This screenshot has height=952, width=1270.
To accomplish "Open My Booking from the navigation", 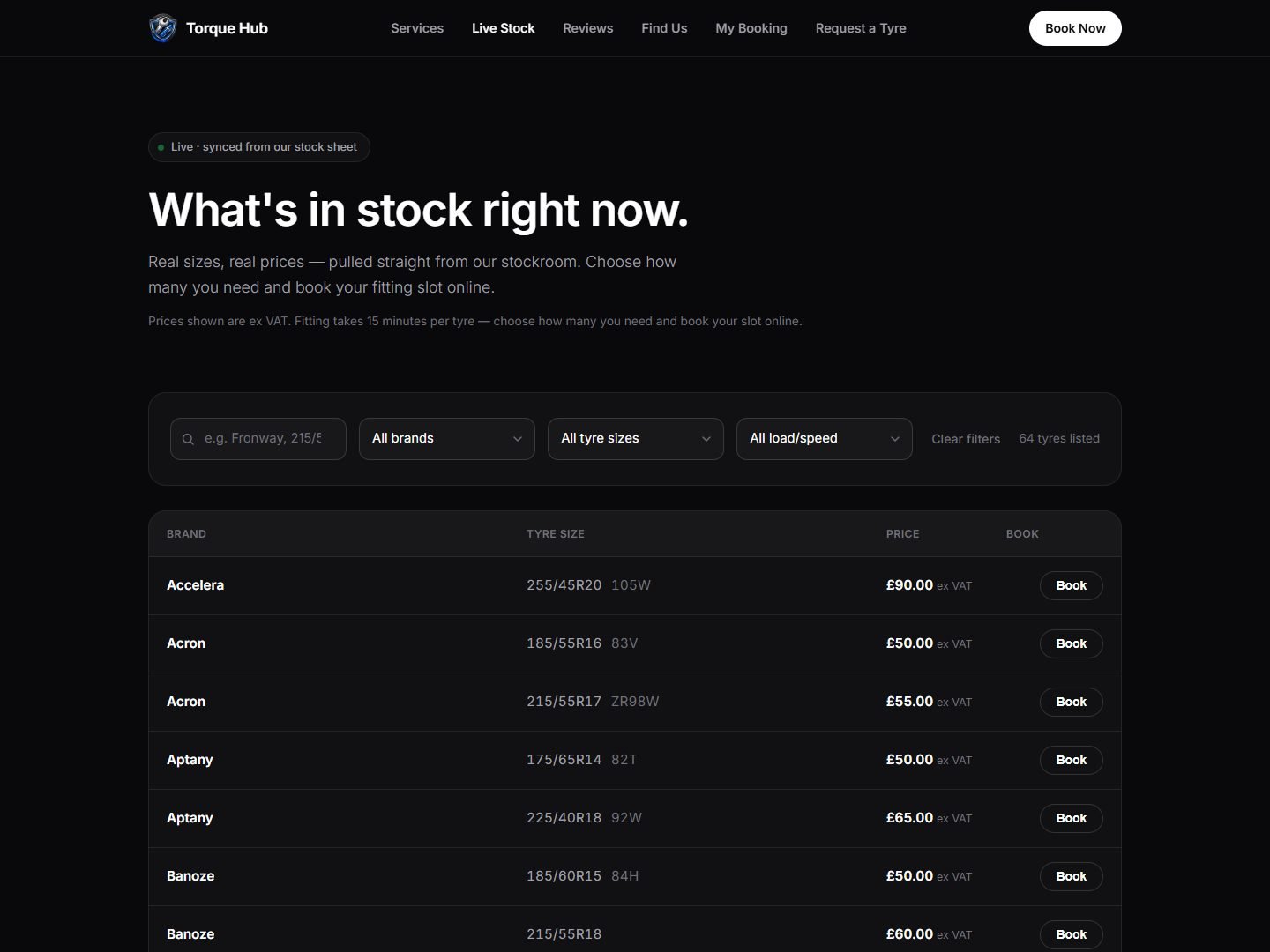I will (751, 28).
